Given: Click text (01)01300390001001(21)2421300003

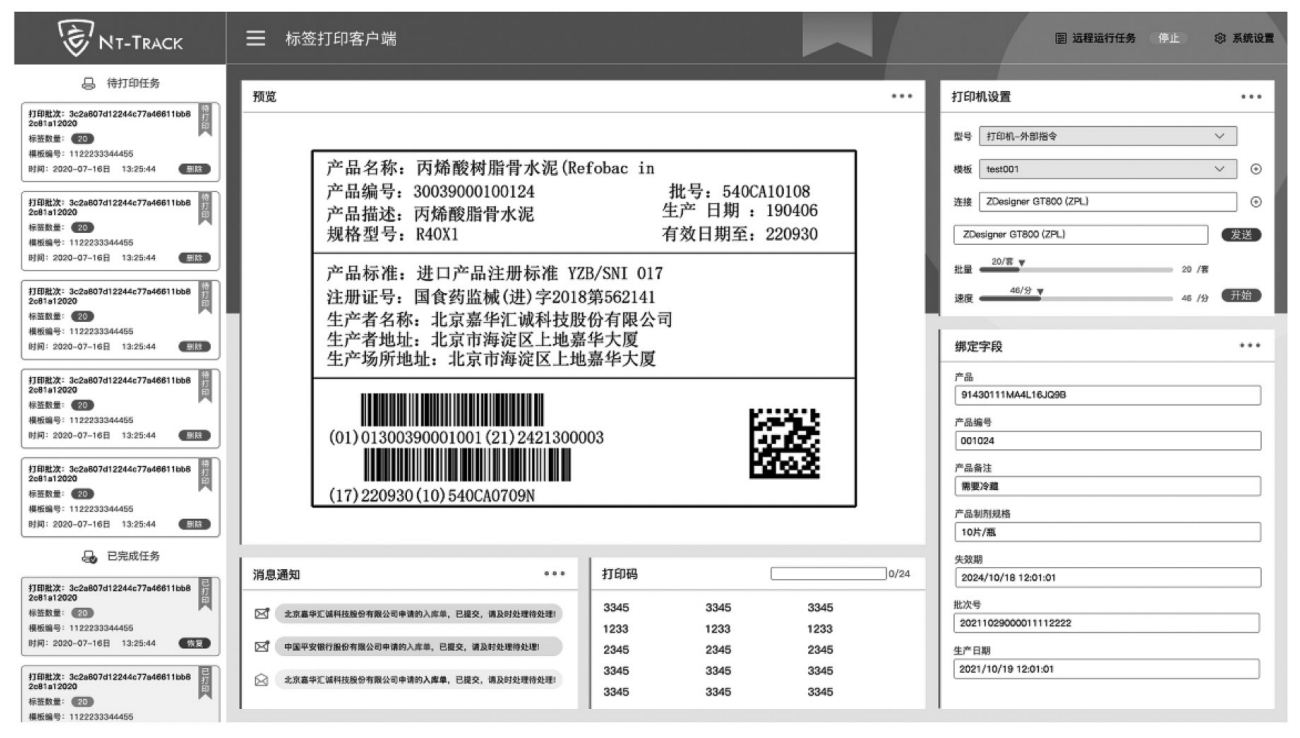Looking at the screenshot, I should coord(466,438).
